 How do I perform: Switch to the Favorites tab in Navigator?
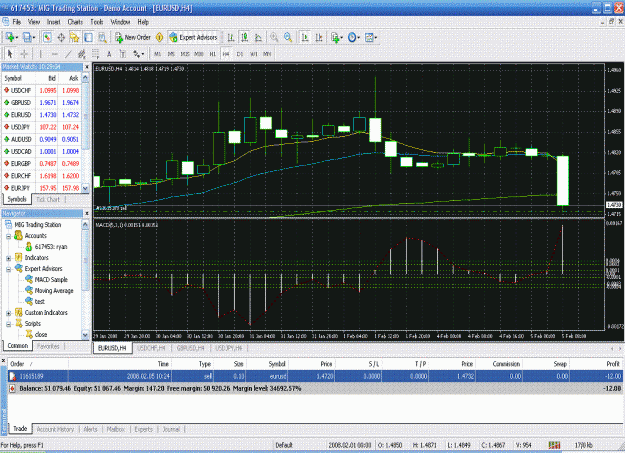coord(48,346)
